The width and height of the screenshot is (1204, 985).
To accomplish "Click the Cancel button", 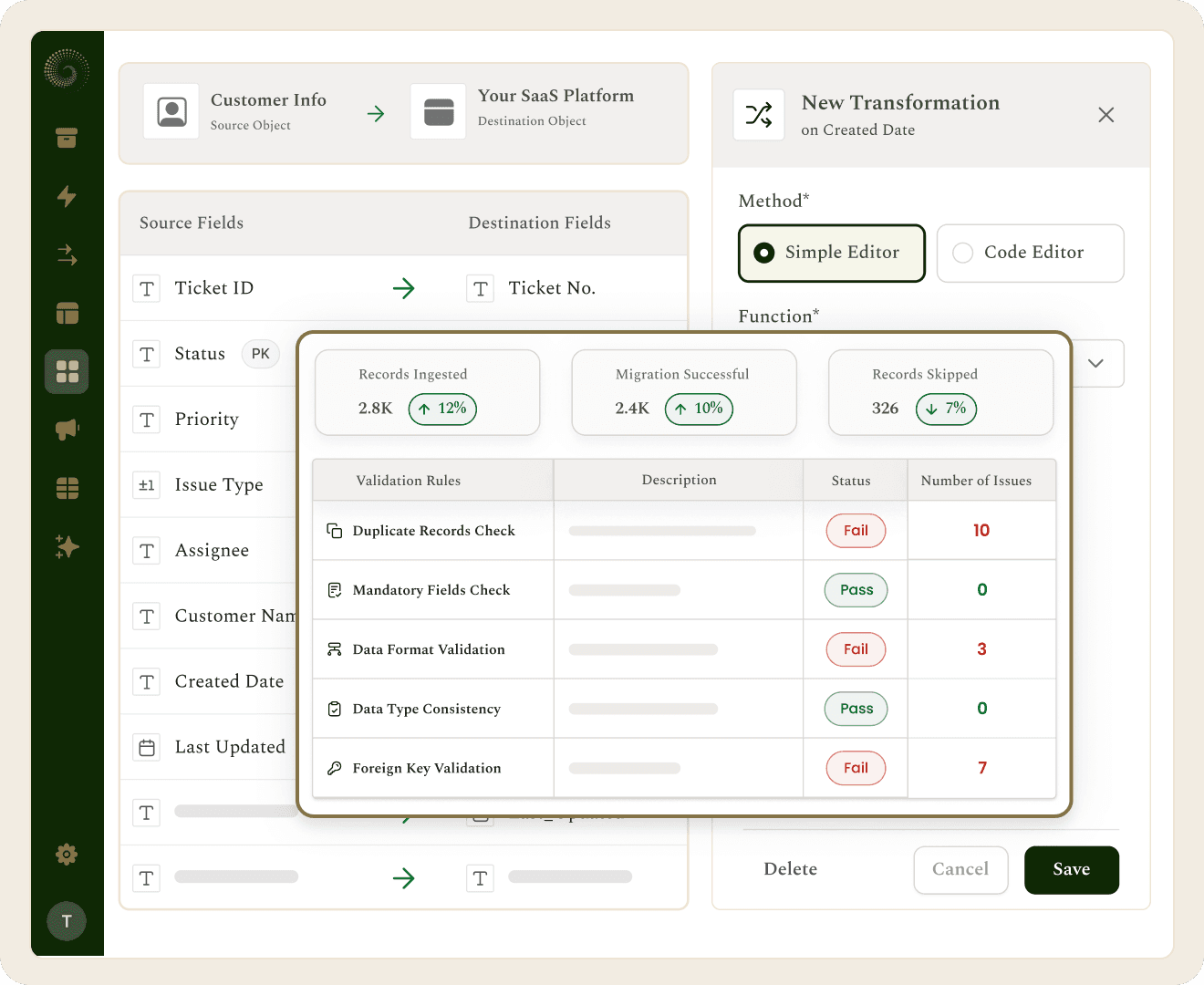I will pyautogui.click(x=960, y=870).
